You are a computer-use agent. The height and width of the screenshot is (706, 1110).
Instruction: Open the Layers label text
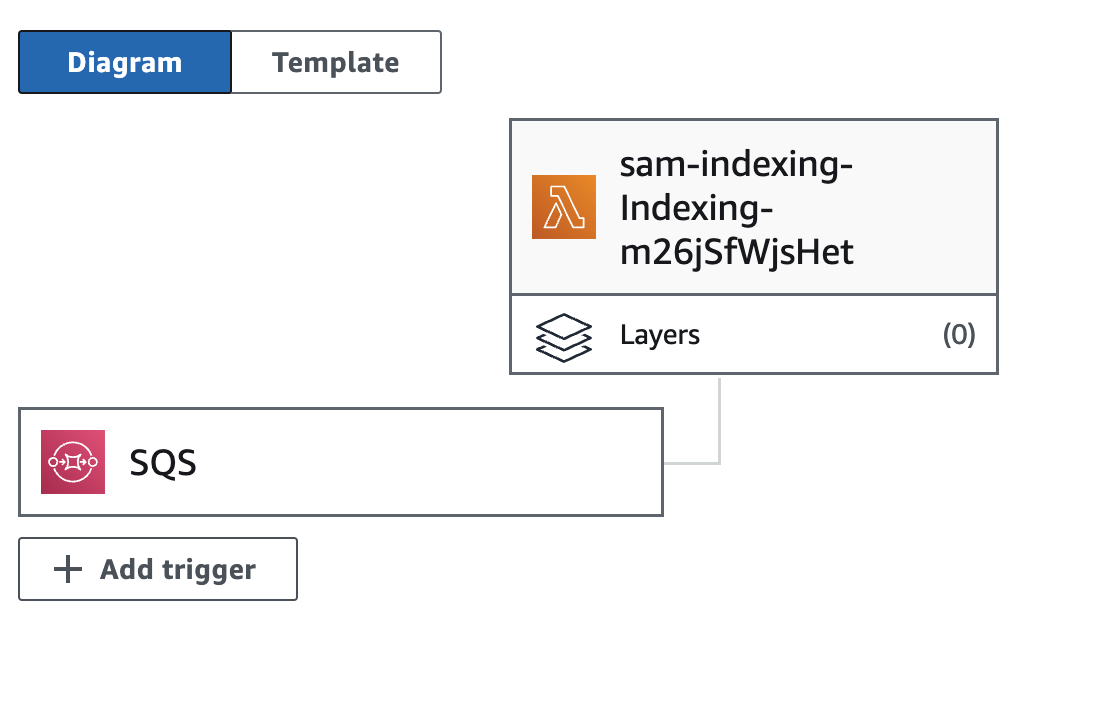pyautogui.click(x=660, y=335)
